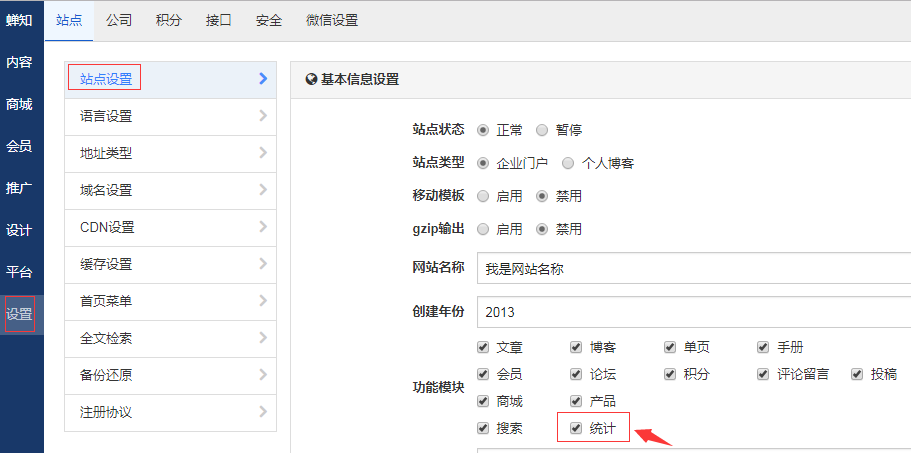The width and height of the screenshot is (911, 453).
Task: Toggle the 会员 module checkbox
Action: point(483,374)
